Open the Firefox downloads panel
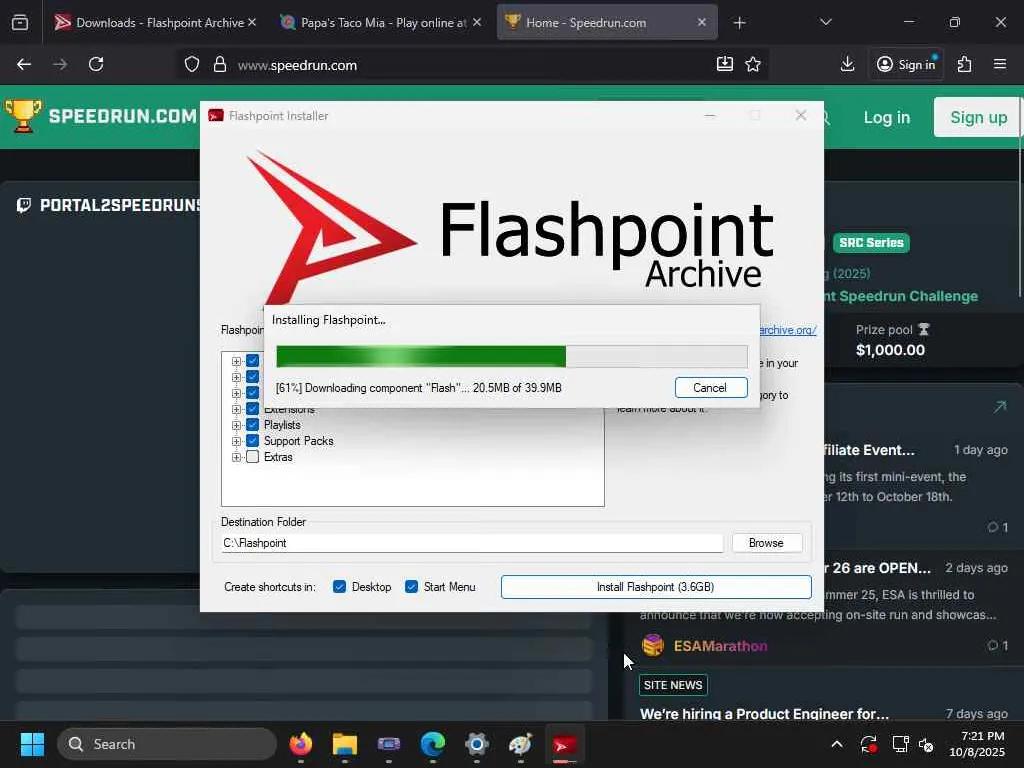The image size is (1024, 768). point(847,64)
